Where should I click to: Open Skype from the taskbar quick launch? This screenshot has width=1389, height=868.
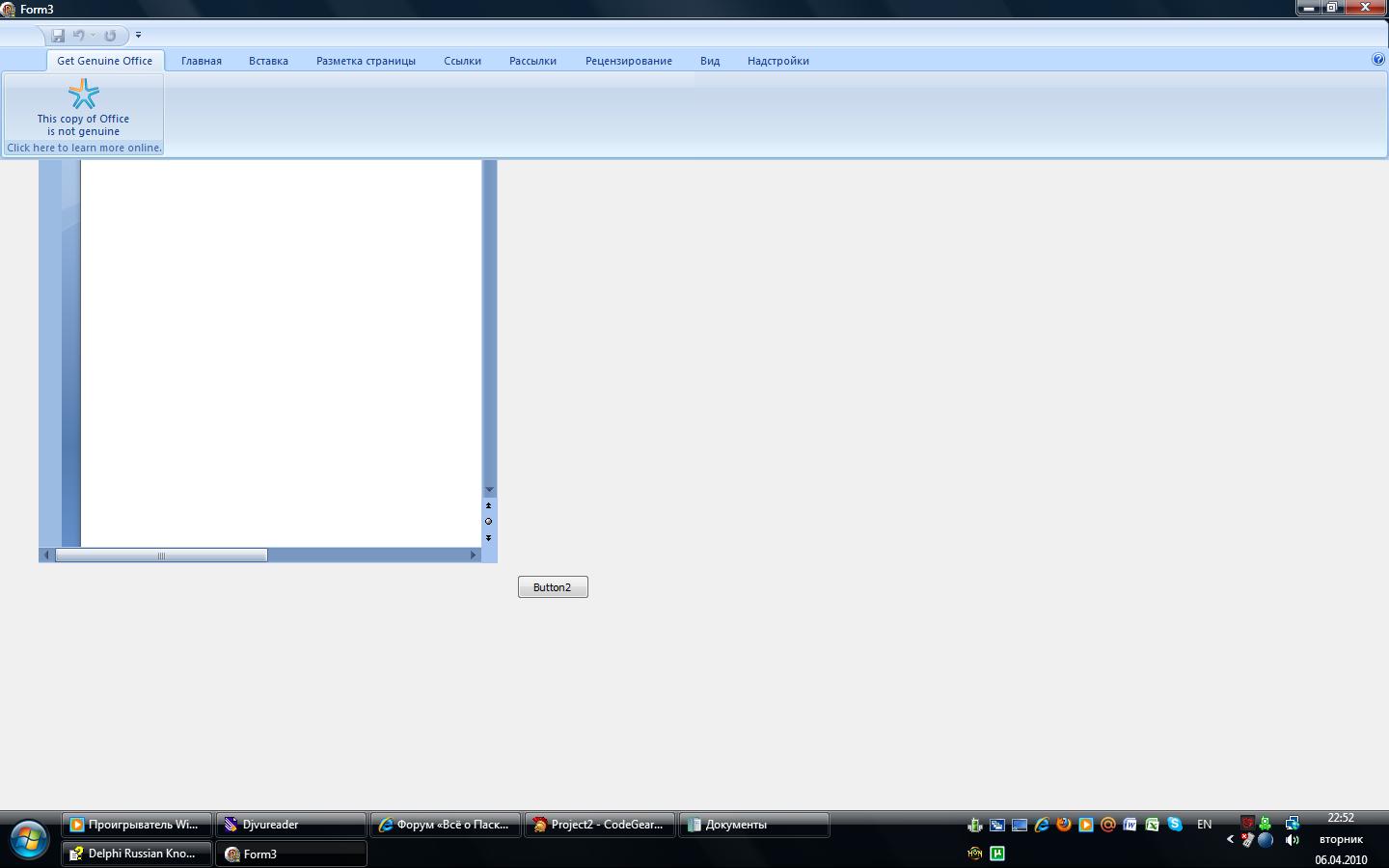1174,825
